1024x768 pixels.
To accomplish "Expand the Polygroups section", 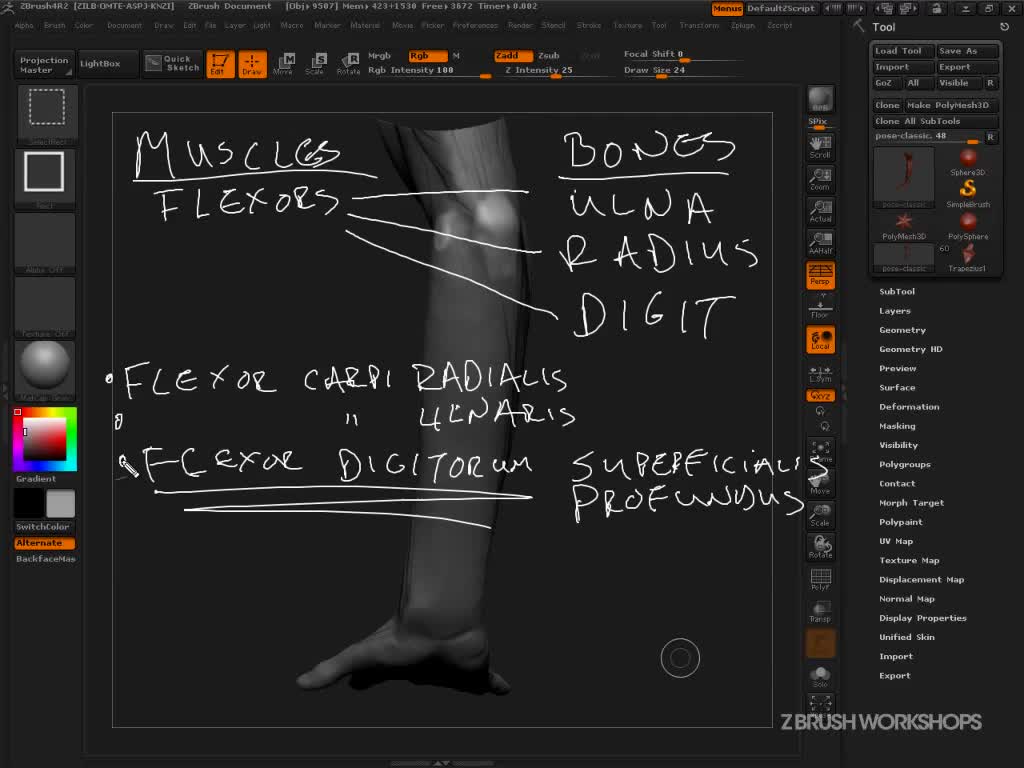I will (904, 464).
